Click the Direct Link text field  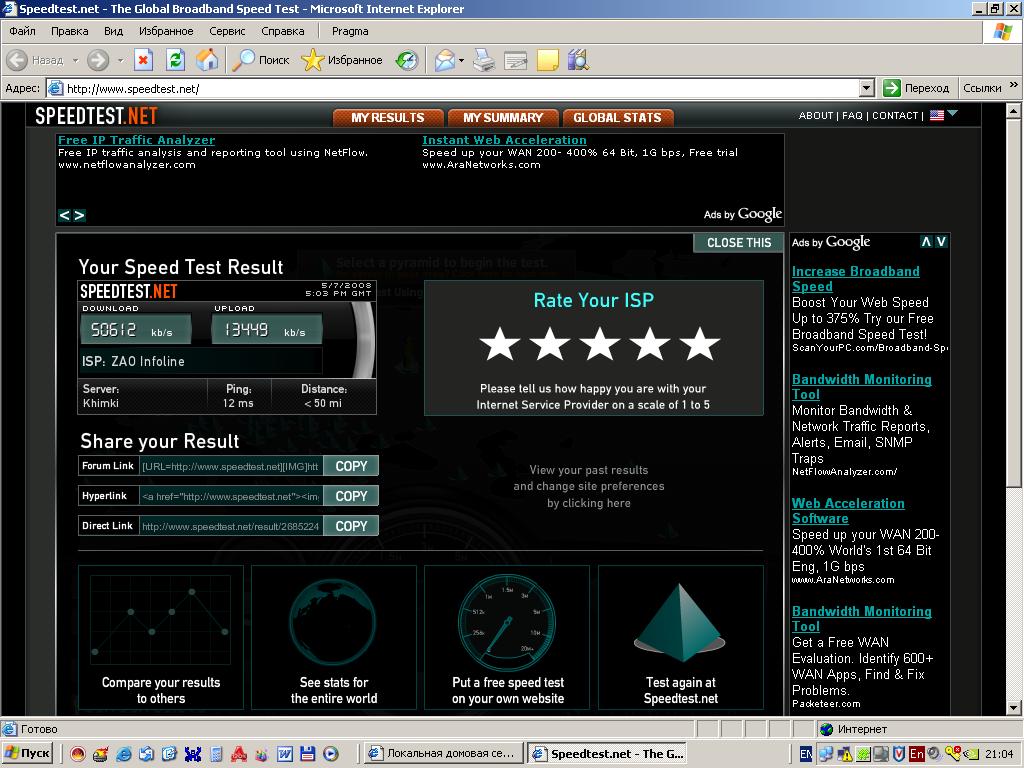(231, 526)
